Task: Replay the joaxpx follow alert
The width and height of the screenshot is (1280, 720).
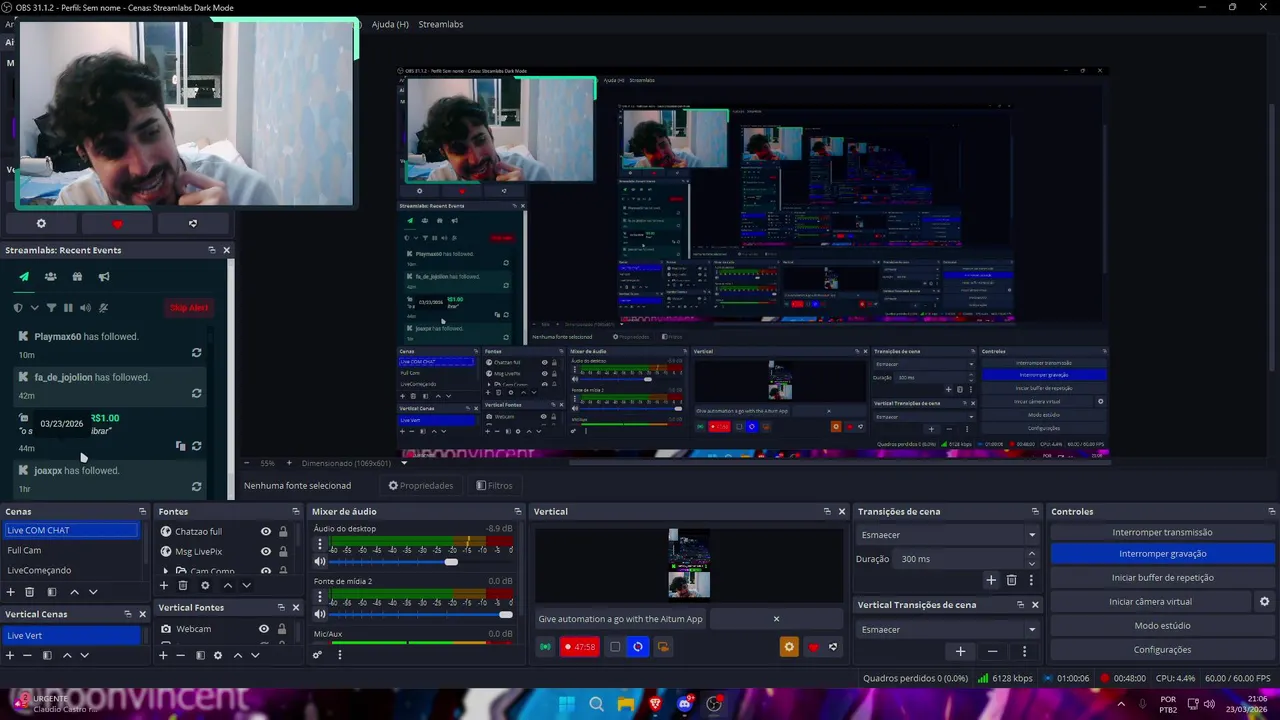Action: tap(196, 487)
